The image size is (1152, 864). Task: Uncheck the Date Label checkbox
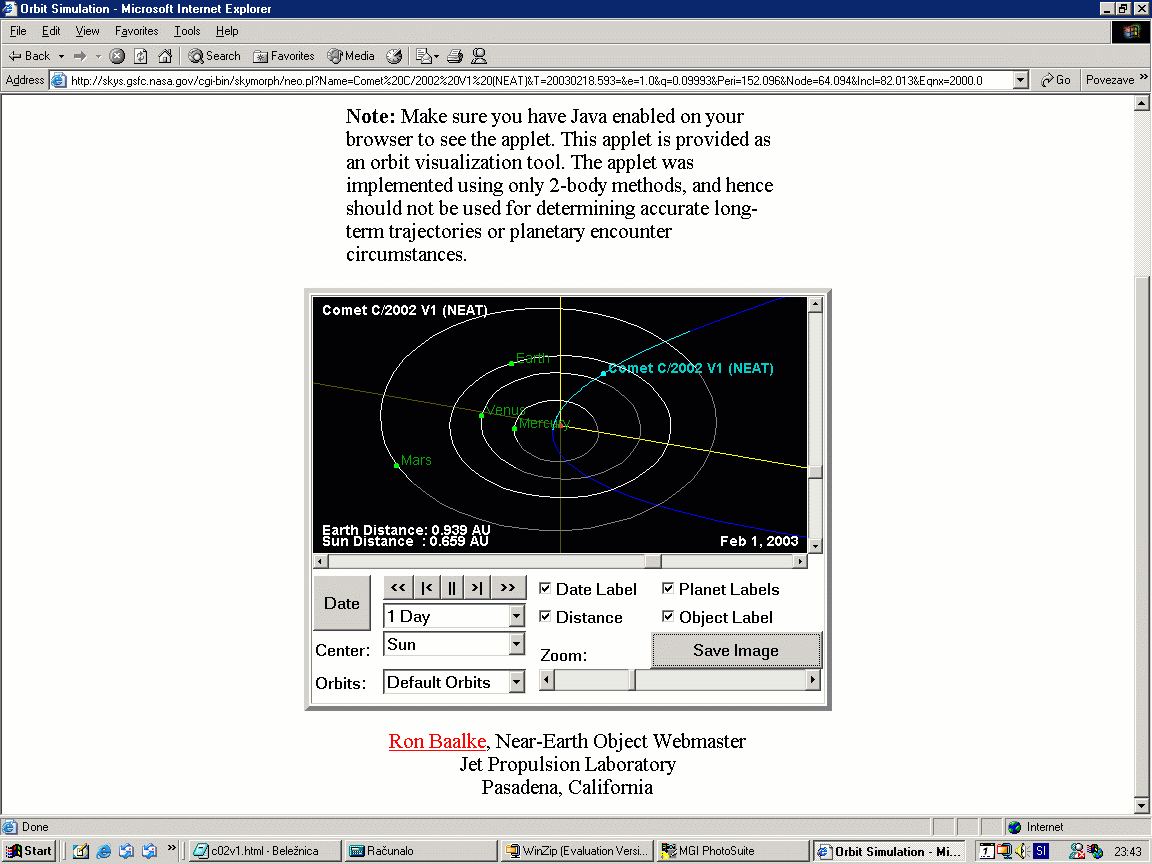(545, 589)
